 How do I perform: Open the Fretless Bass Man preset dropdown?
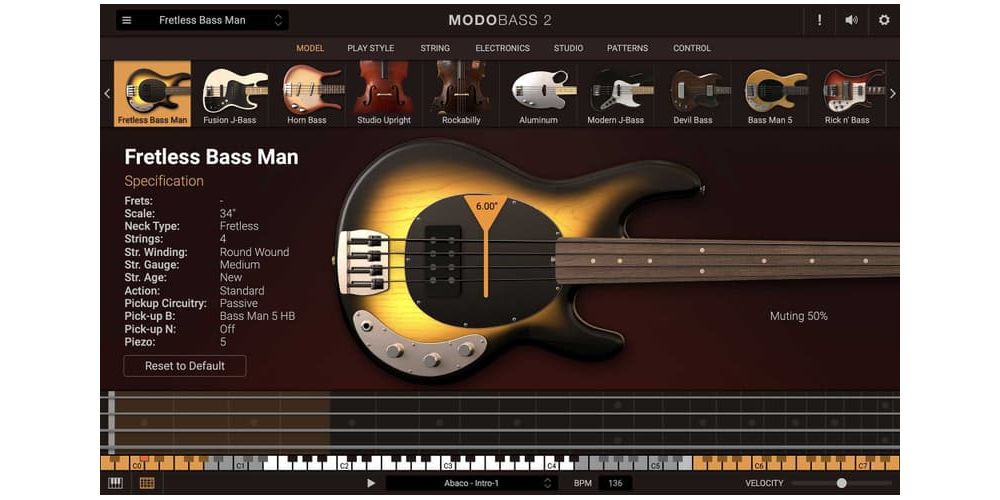coord(202,20)
